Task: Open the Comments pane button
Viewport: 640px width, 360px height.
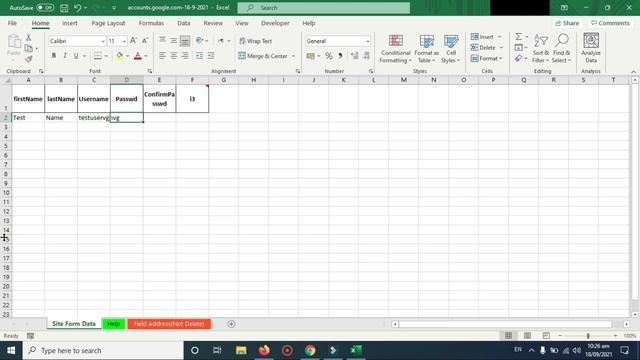Action: click(610, 23)
